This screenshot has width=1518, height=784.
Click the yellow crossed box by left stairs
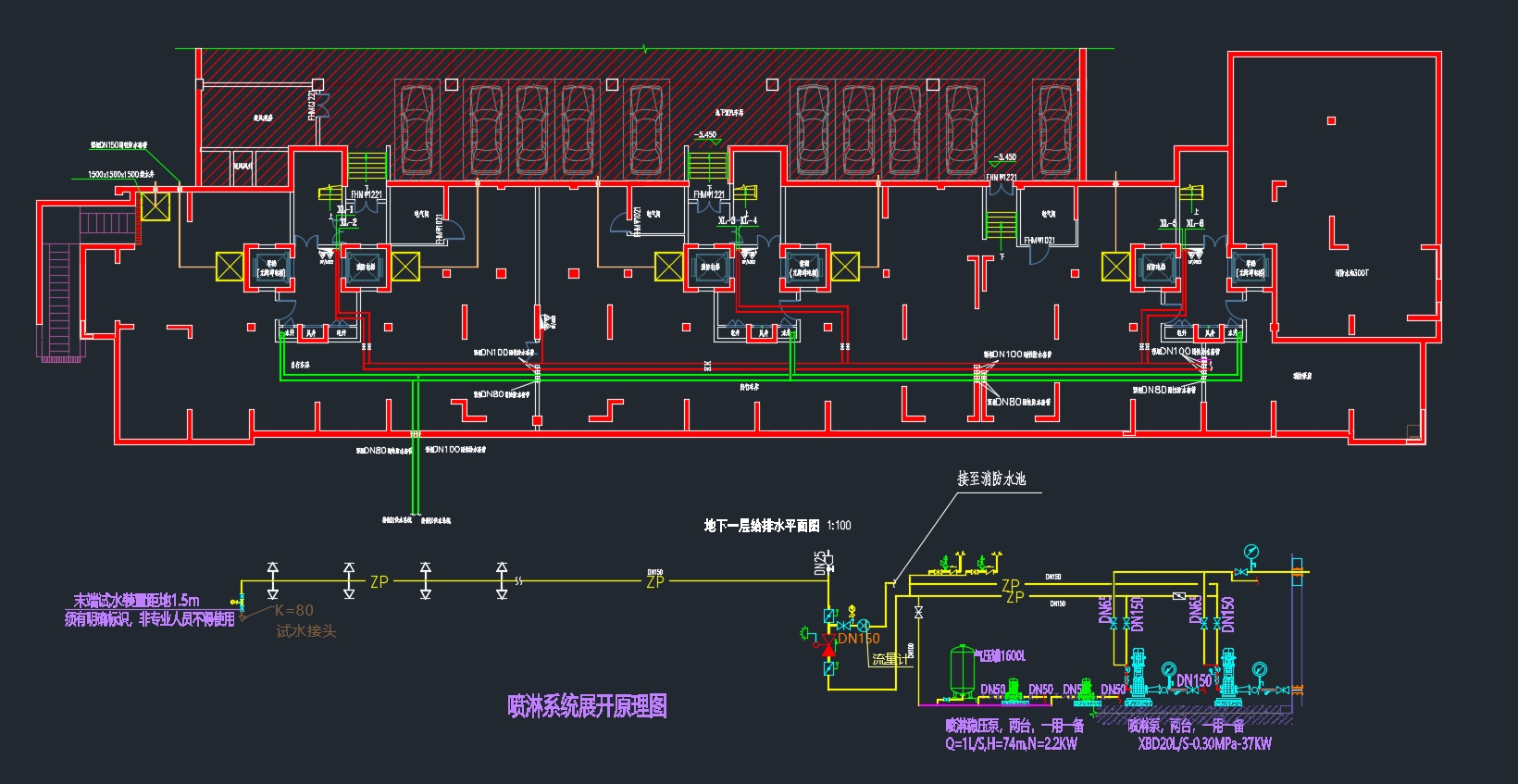coord(155,206)
